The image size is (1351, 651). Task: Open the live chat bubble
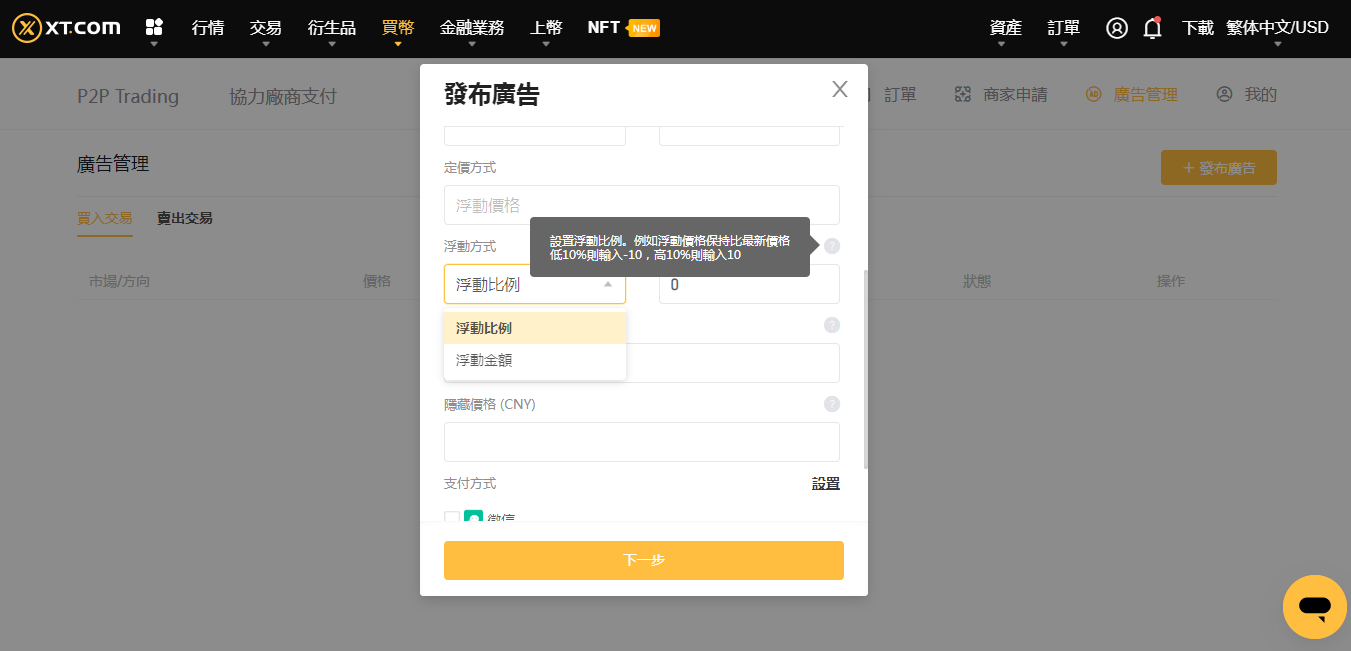(1315, 607)
